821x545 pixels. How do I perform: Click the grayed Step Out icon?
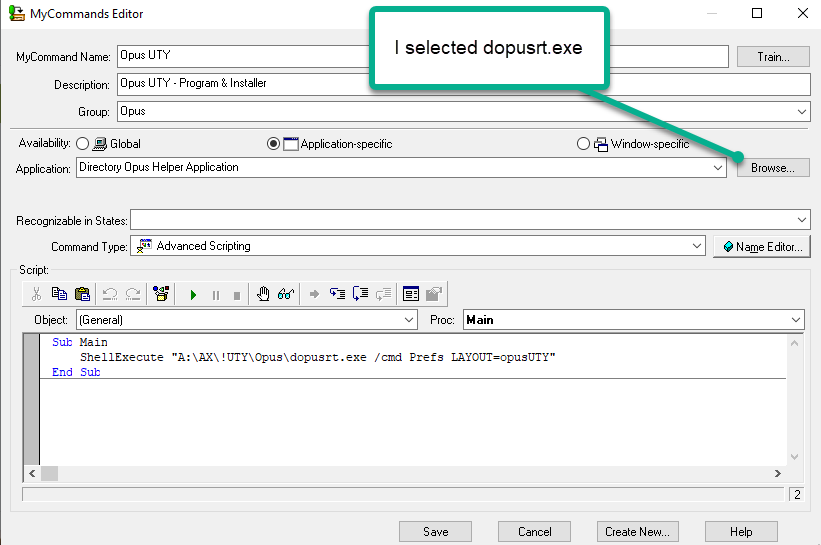384,294
